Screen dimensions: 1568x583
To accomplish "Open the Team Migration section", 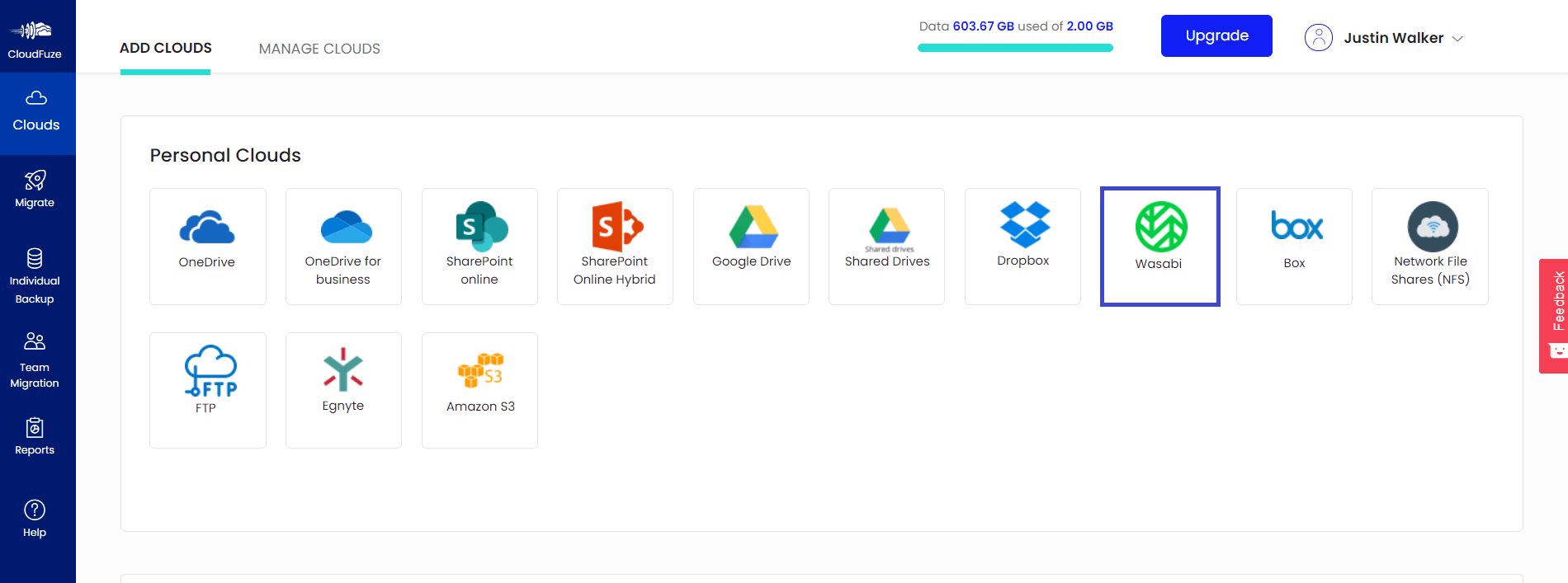I will pos(35,360).
